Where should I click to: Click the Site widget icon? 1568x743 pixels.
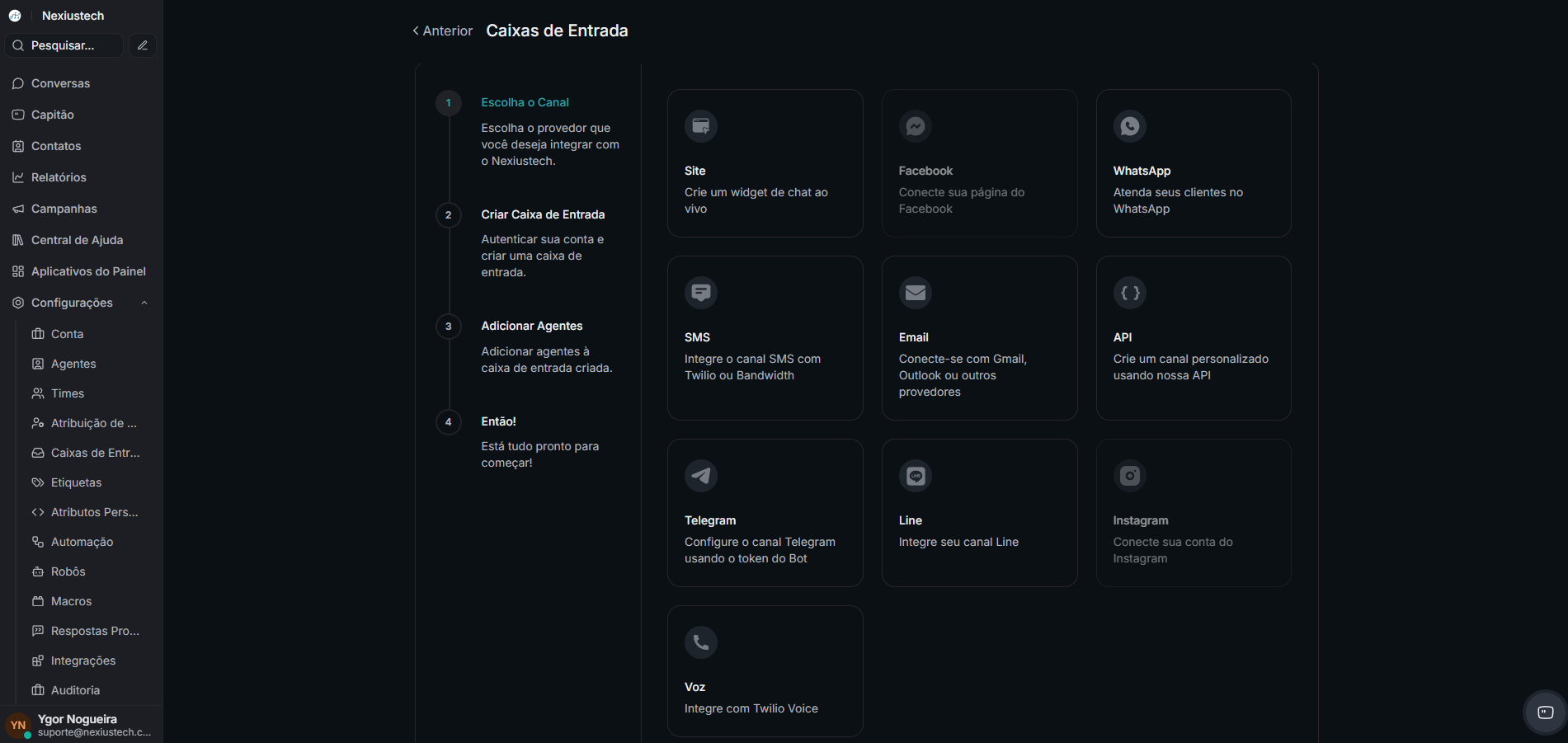700,126
